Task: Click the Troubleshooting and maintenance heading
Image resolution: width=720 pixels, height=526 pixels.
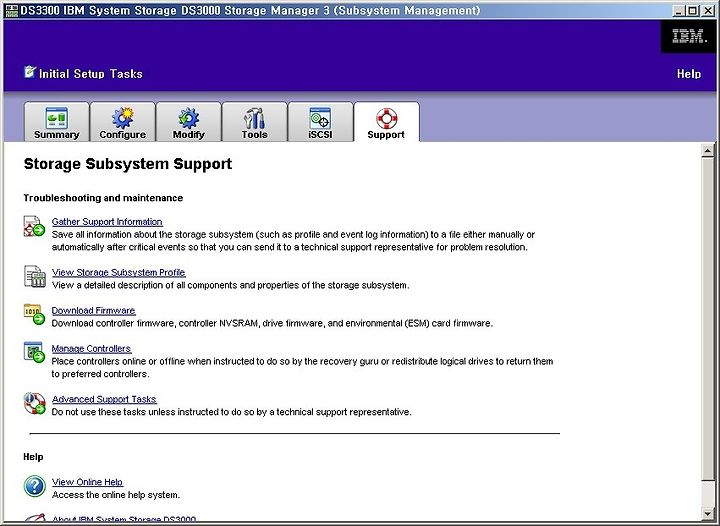Action: (103, 198)
